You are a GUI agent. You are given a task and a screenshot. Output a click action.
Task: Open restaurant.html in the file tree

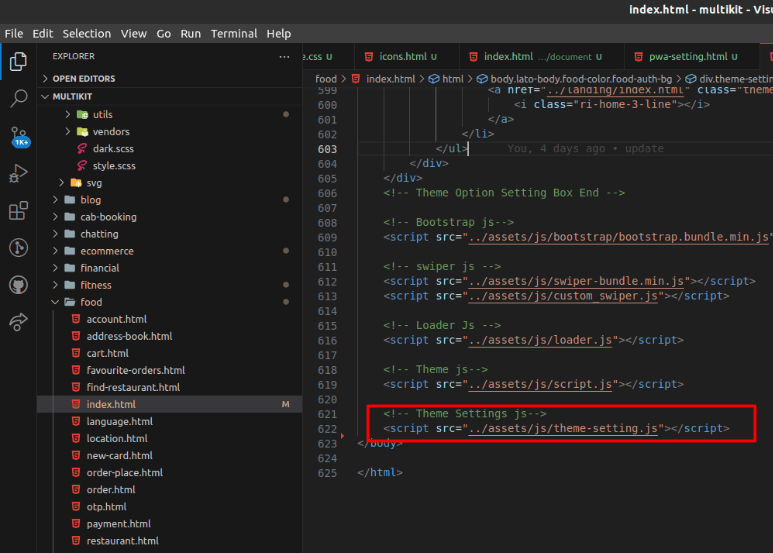122,541
